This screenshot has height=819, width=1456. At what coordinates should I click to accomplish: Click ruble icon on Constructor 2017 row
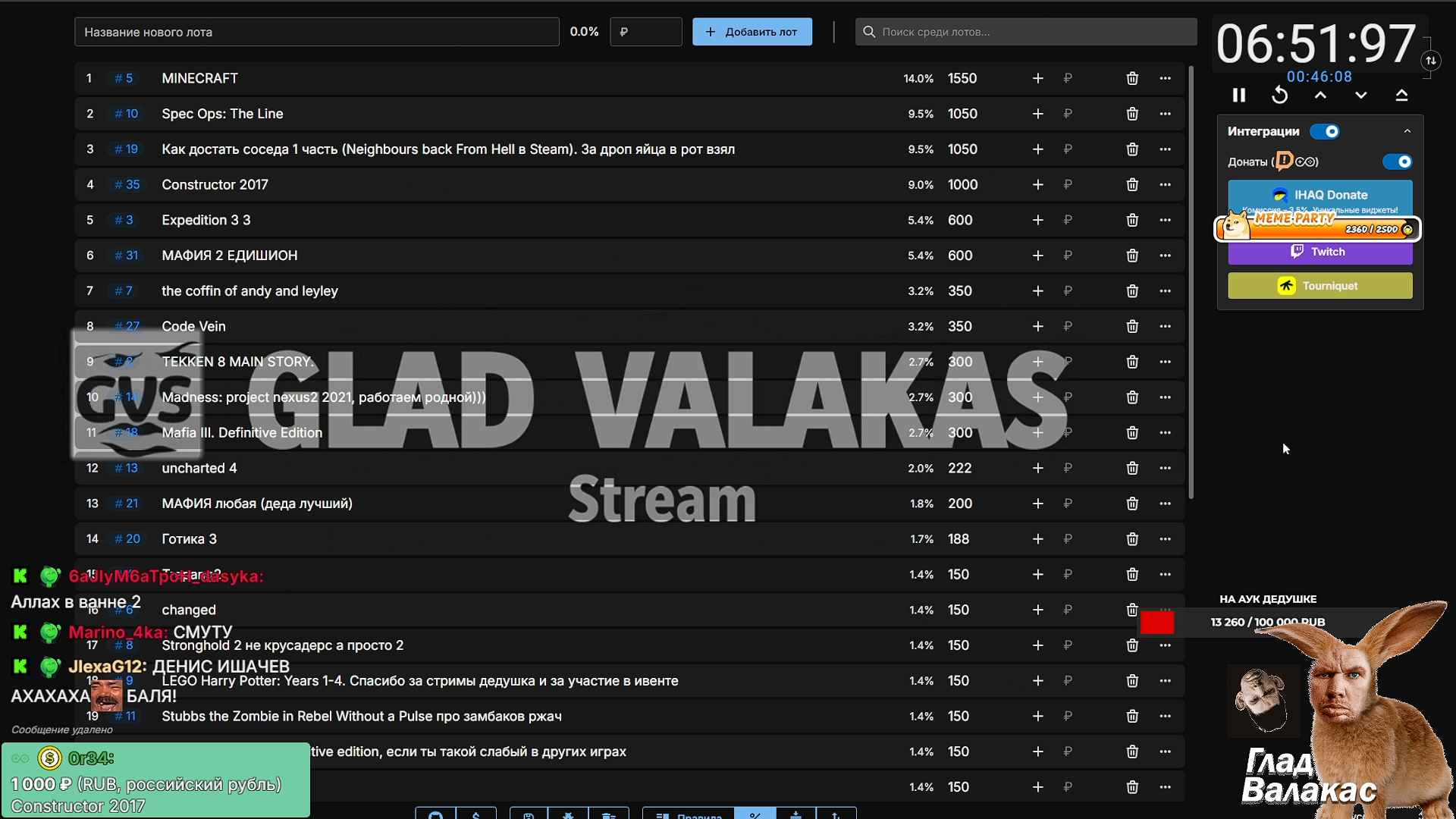tap(1068, 184)
